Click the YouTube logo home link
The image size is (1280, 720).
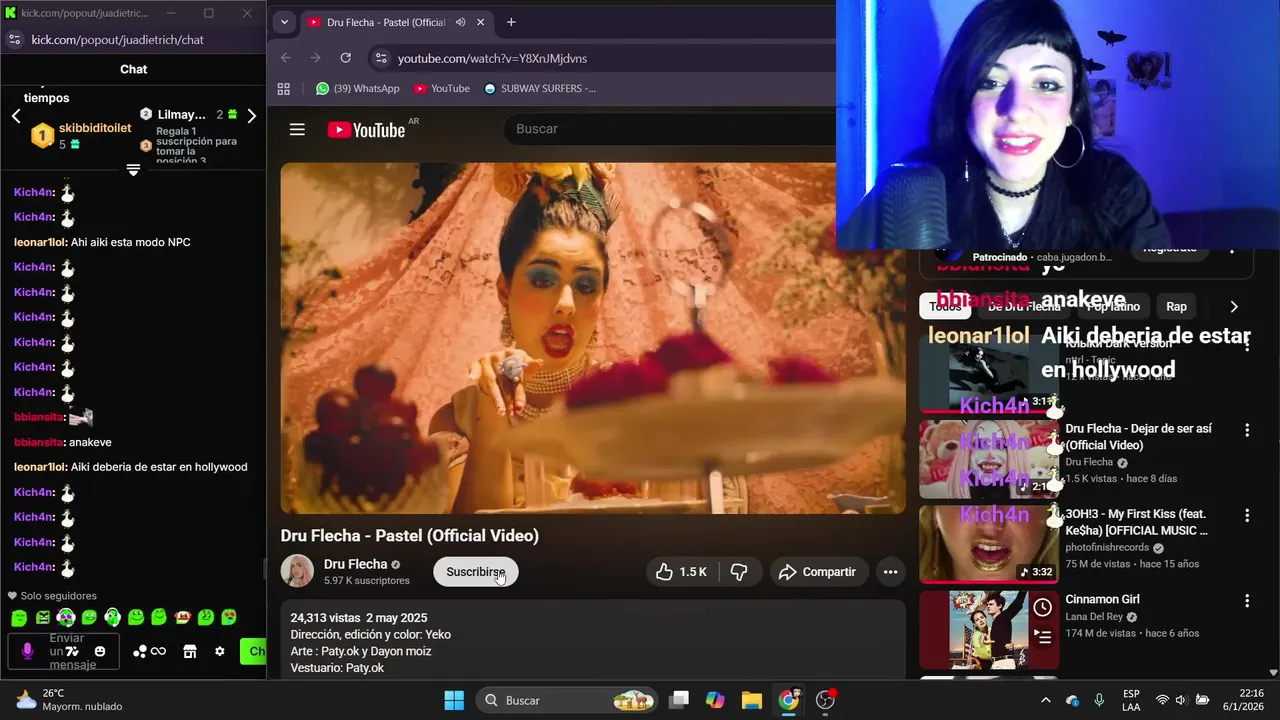[366, 130]
